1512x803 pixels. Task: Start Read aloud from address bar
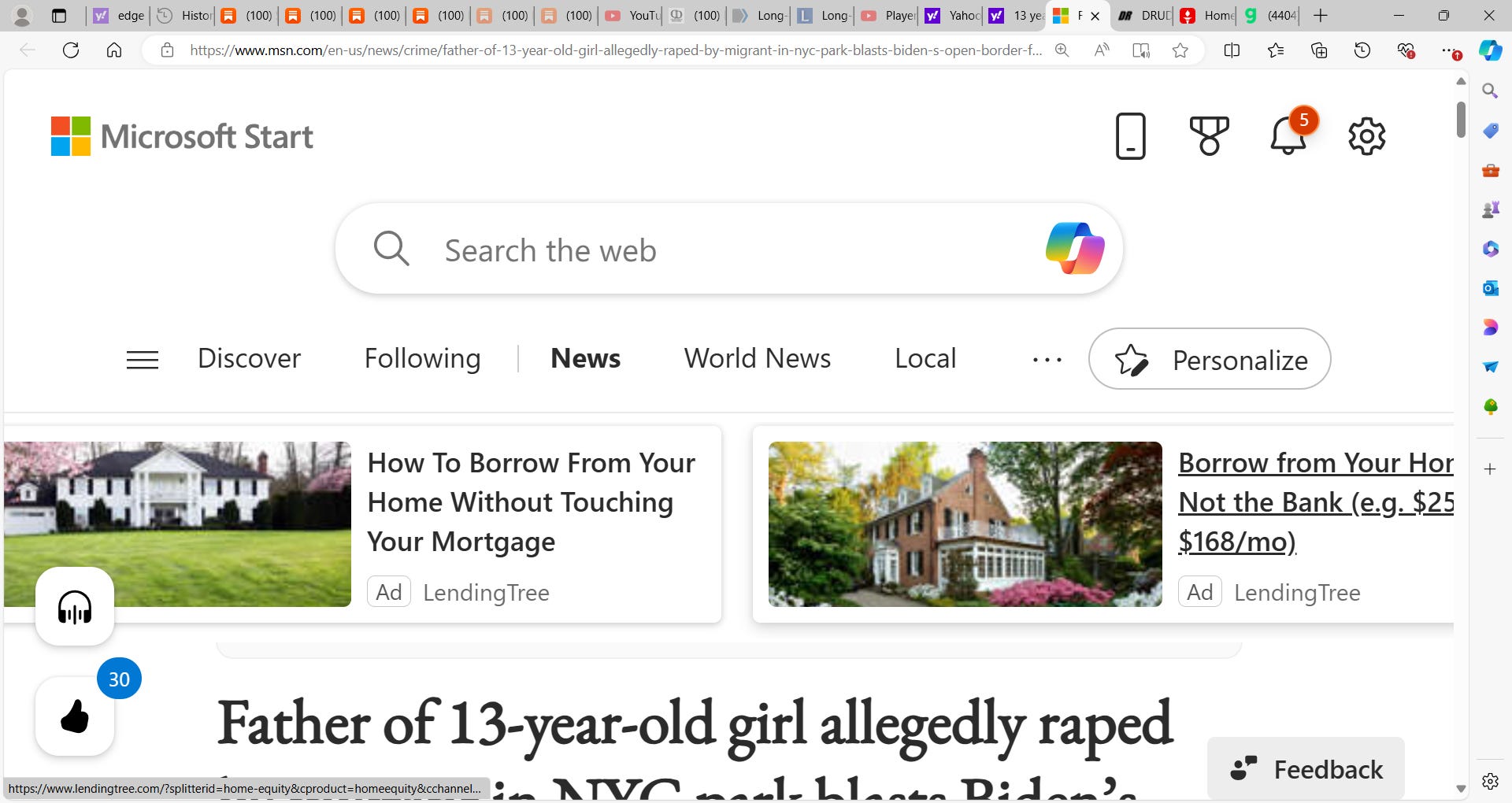point(1102,50)
